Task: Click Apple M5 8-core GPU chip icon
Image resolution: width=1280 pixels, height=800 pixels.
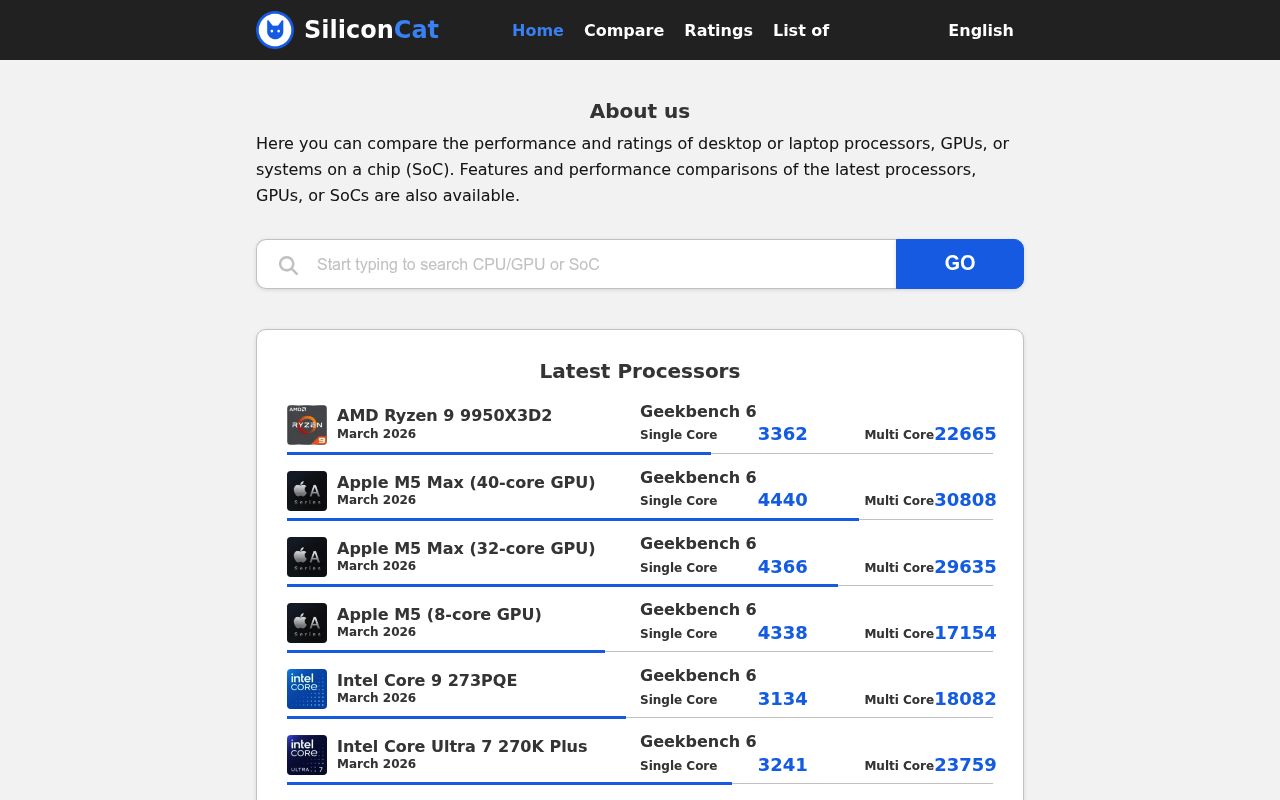Action: [307, 623]
